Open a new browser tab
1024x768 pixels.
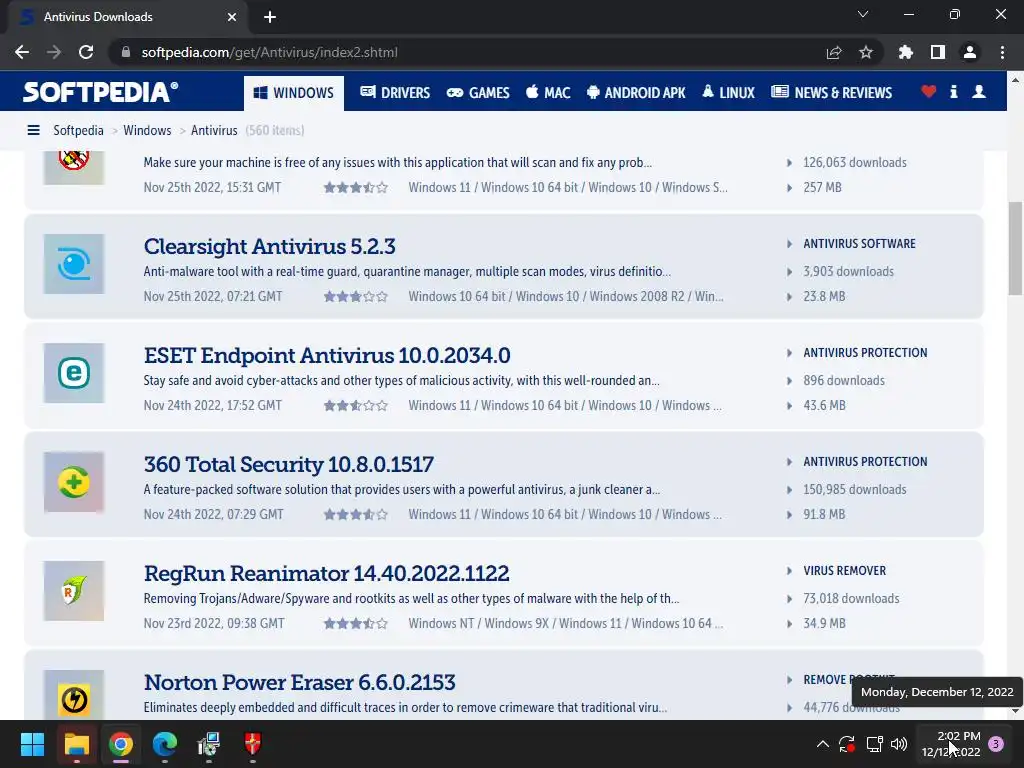[x=270, y=17]
